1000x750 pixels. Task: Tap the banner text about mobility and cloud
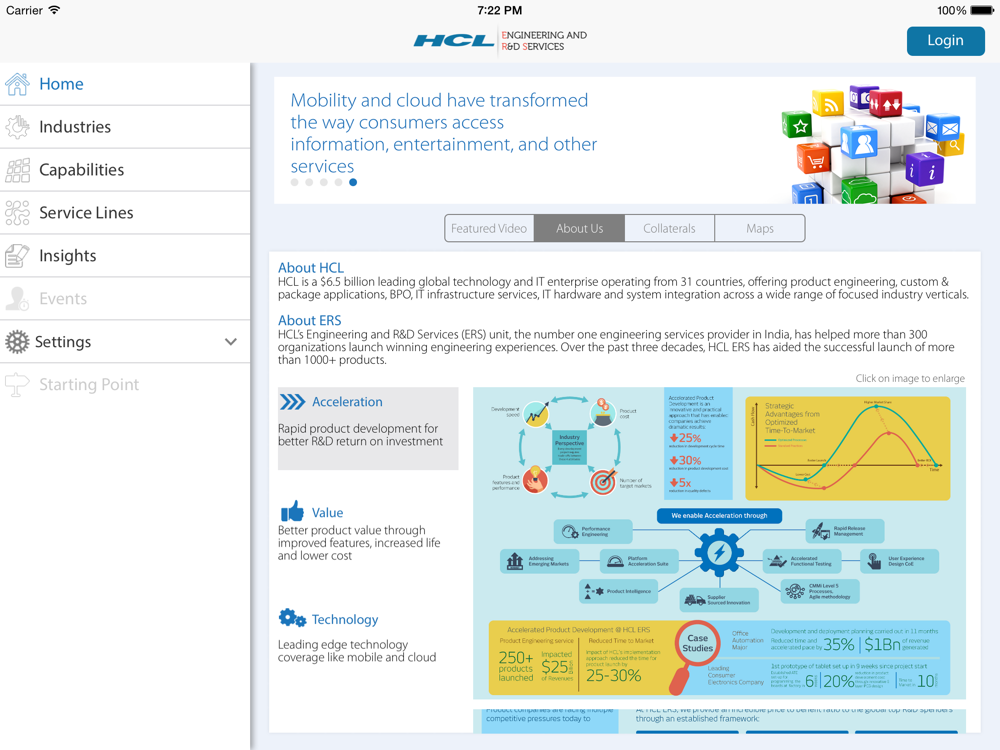443,133
